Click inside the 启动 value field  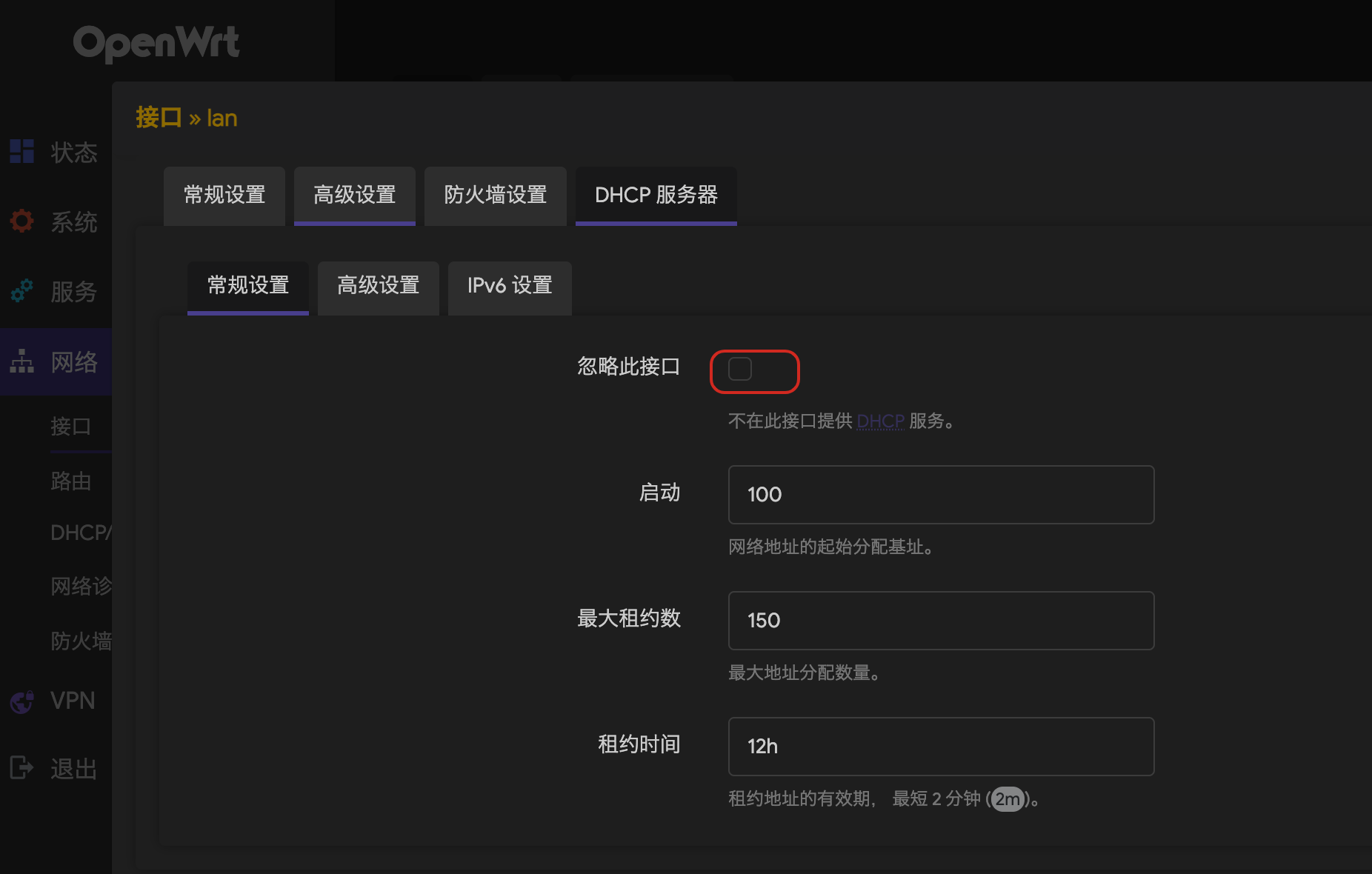(x=940, y=495)
